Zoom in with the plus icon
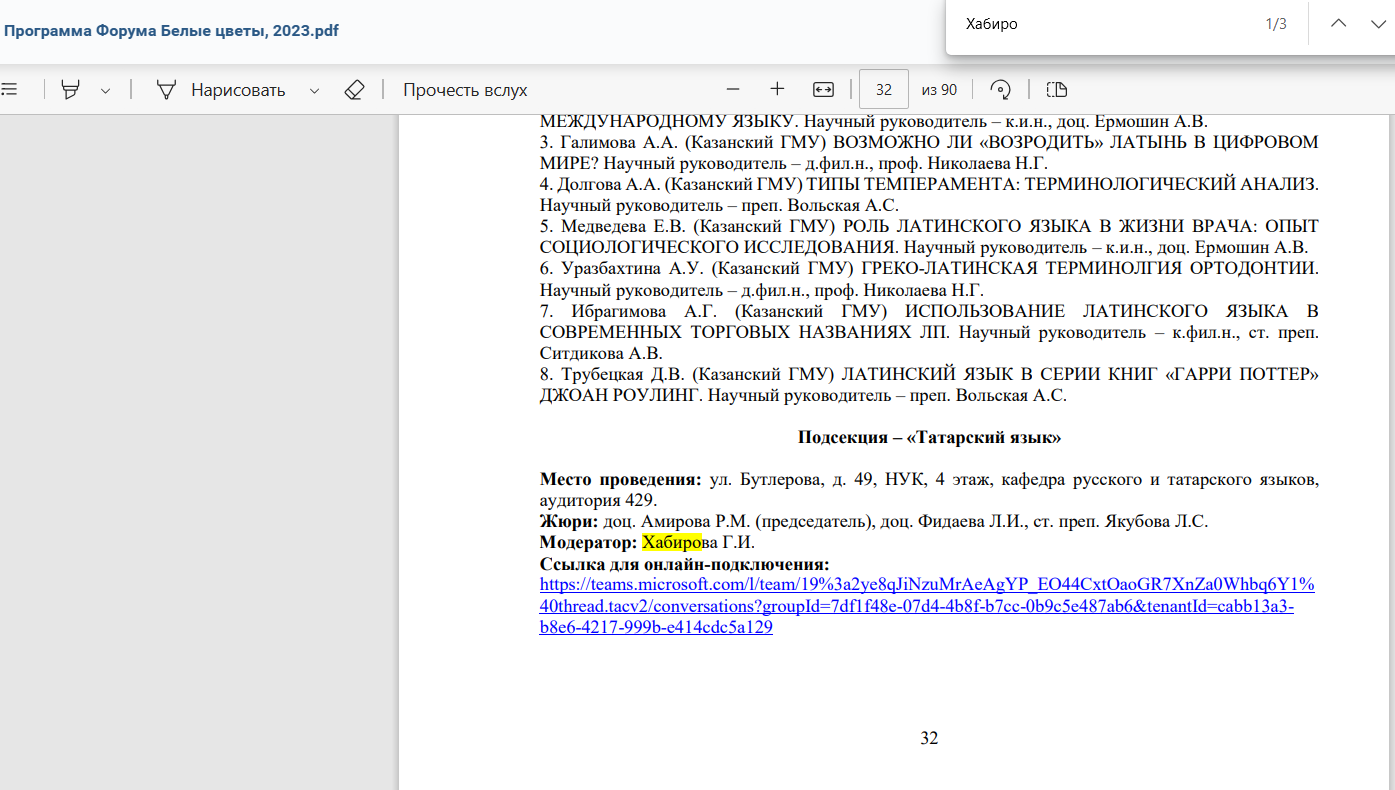 tap(777, 89)
